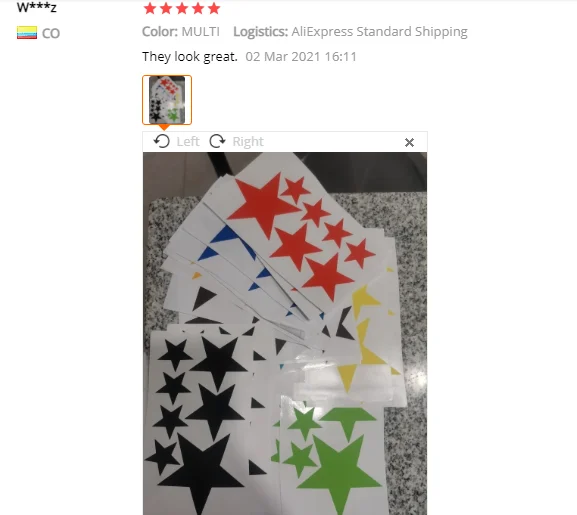
Task: Click 'AliExpress Standard Shipping' text
Action: [379, 32]
